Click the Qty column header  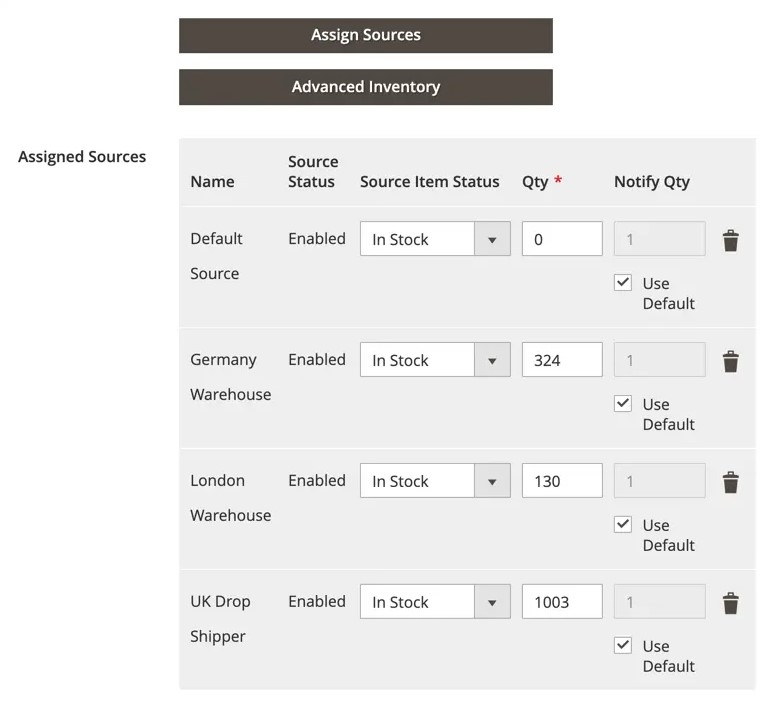(542, 182)
